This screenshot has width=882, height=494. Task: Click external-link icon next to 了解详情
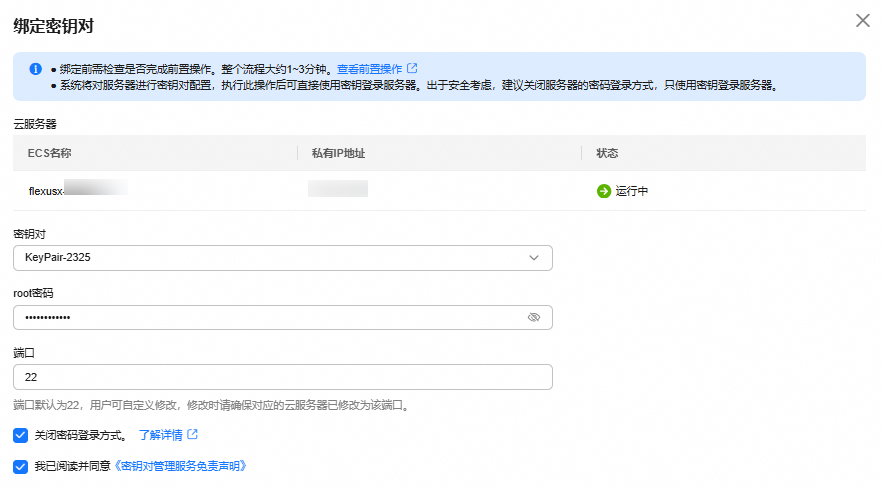pyautogui.click(x=192, y=434)
